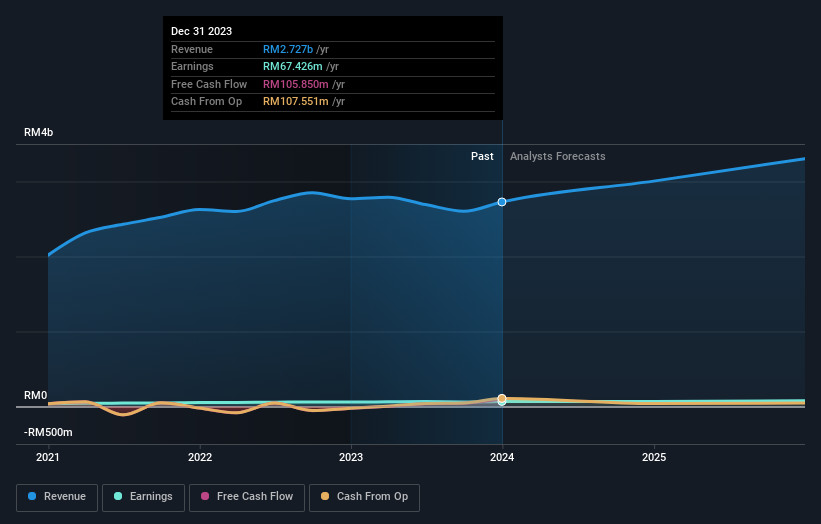
Task: Select the 2023 x-axis label
Action: click(x=351, y=458)
